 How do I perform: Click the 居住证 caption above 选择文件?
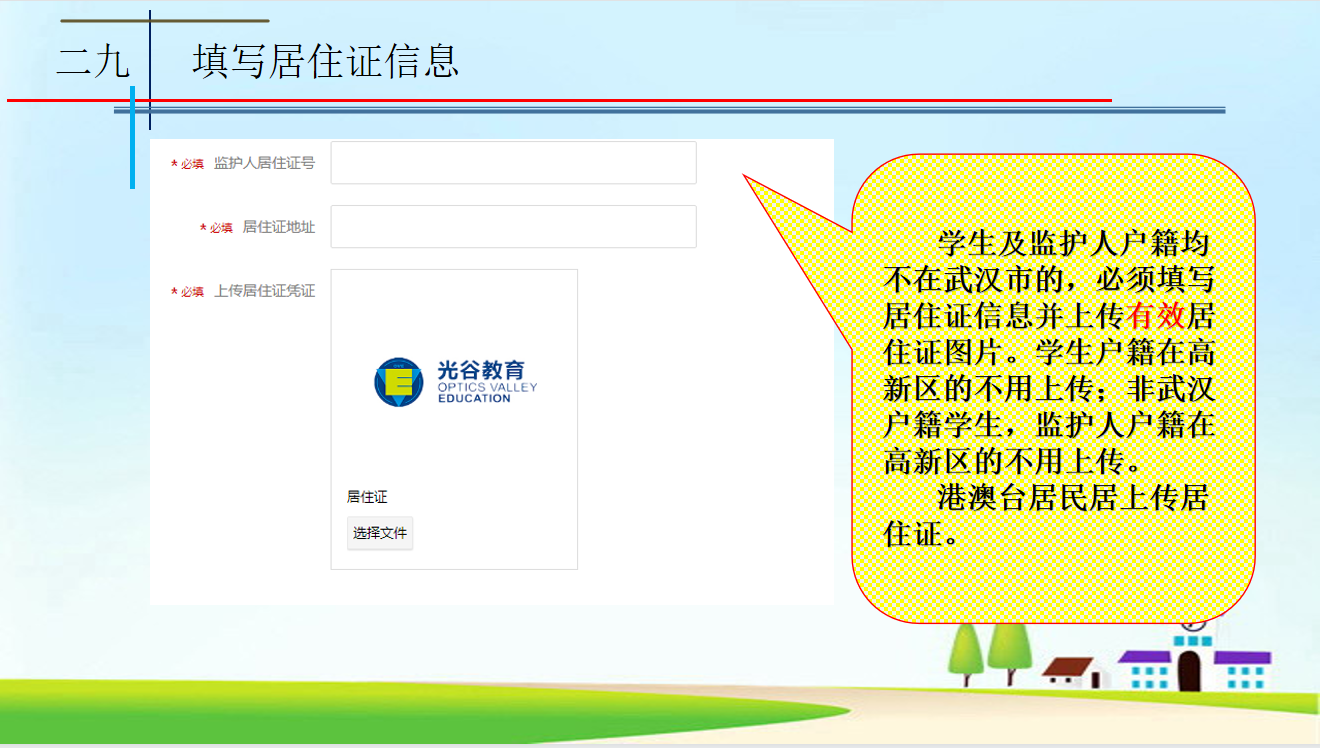367,497
